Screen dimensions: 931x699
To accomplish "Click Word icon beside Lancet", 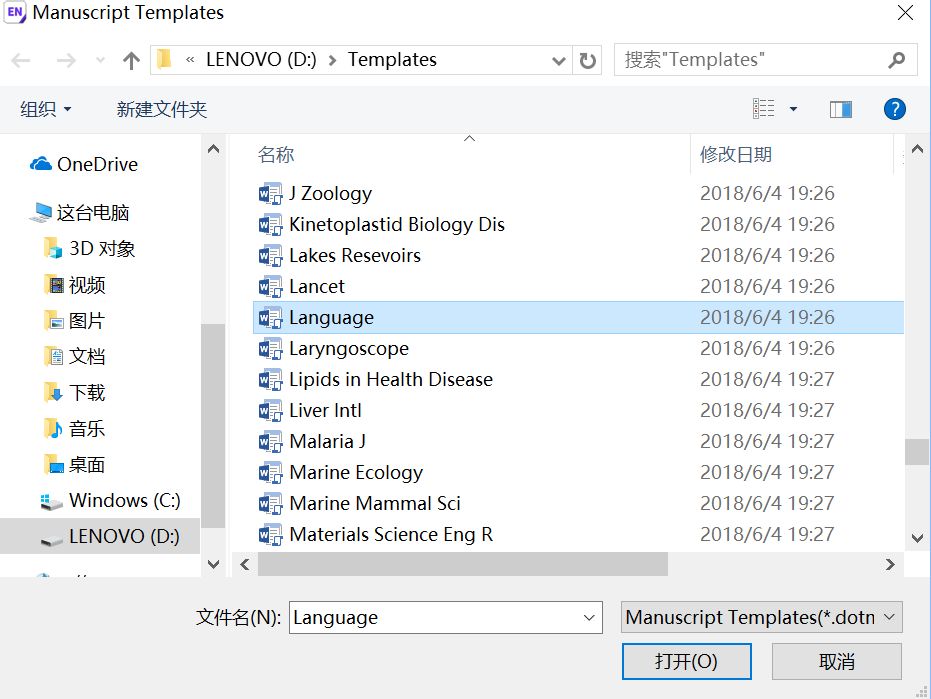I will point(270,287).
